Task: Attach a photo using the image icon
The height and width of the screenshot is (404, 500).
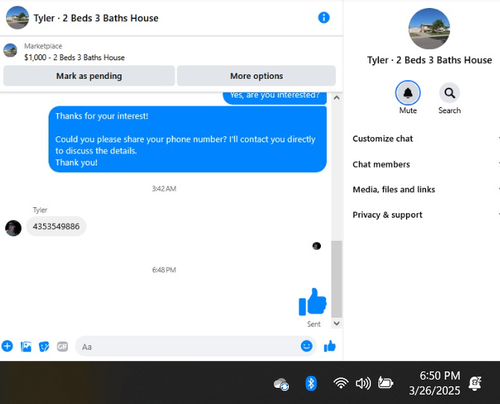Action: 26,346
